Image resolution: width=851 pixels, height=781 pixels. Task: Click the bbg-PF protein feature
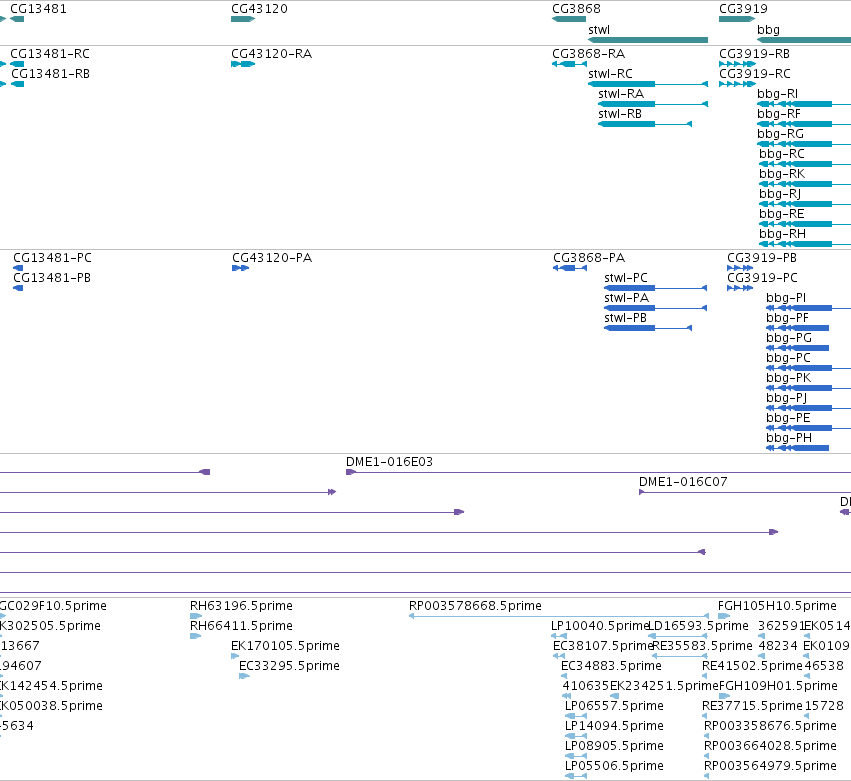click(787, 318)
